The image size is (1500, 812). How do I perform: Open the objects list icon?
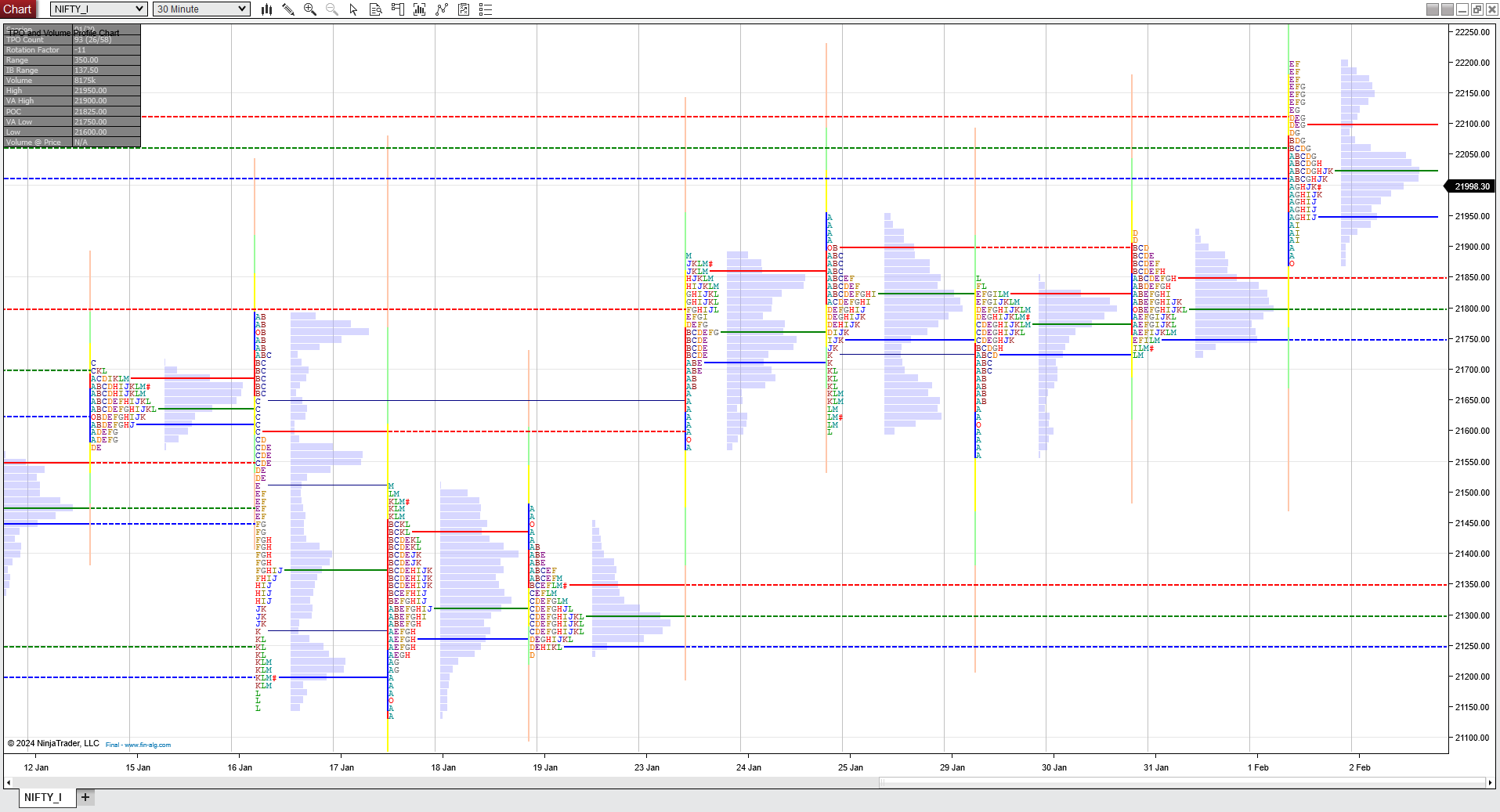486,9
